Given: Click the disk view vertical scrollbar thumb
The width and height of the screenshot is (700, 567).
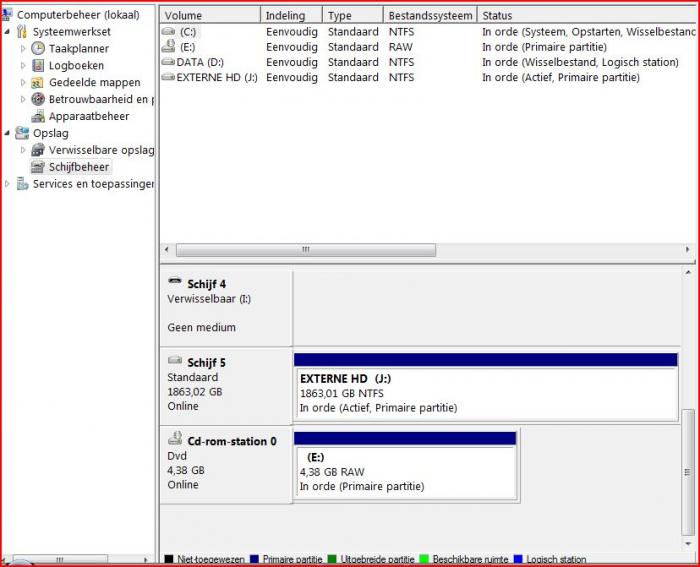Looking at the screenshot, I should 688,472.
